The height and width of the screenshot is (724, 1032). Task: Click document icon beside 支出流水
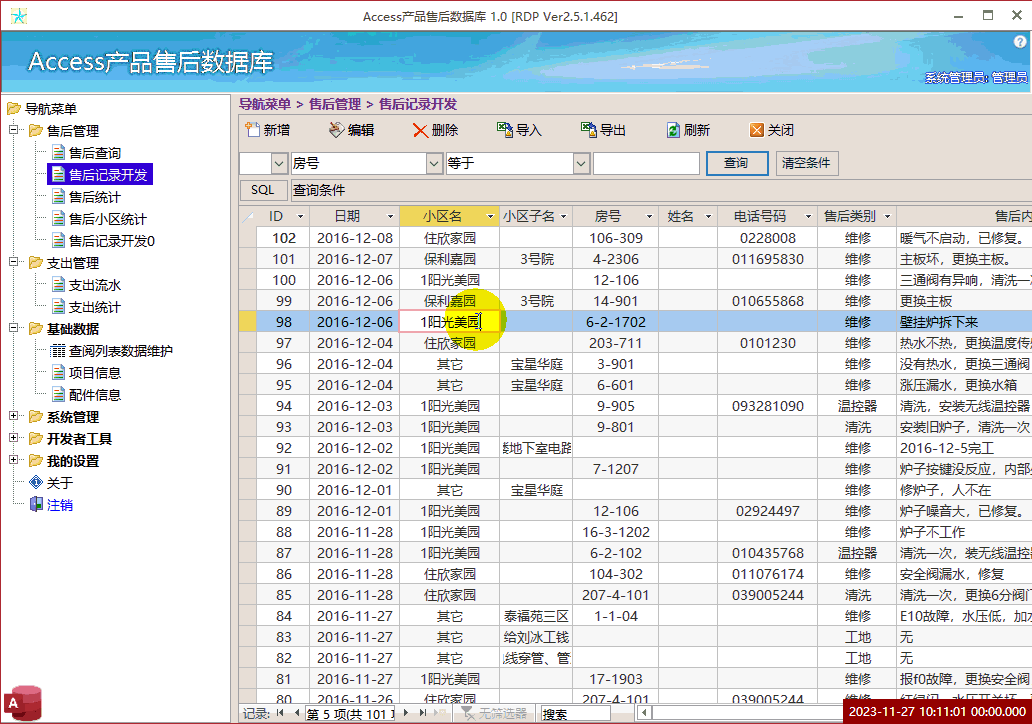[59, 285]
